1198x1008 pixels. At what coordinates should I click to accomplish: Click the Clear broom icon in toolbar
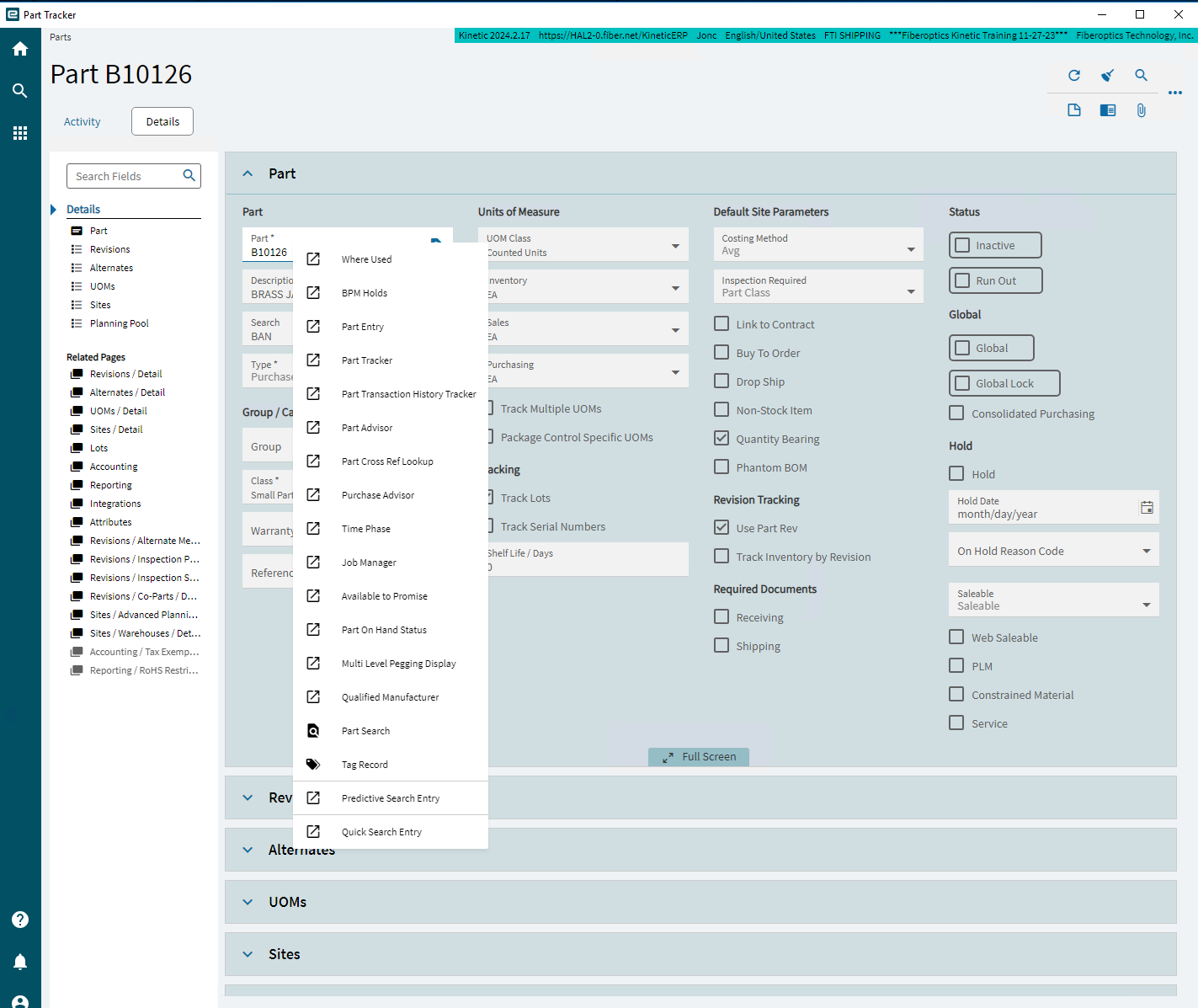pyautogui.click(x=1108, y=75)
